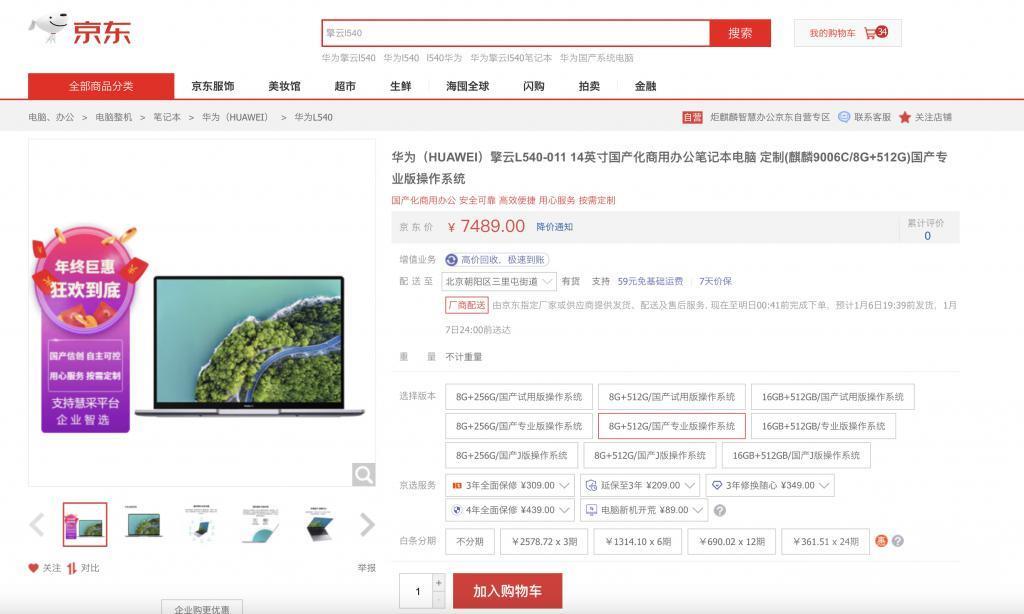Select version 8G+512G/国产试用版操作系统
The height and width of the screenshot is (614, 1024).
(x=671, y=396)
